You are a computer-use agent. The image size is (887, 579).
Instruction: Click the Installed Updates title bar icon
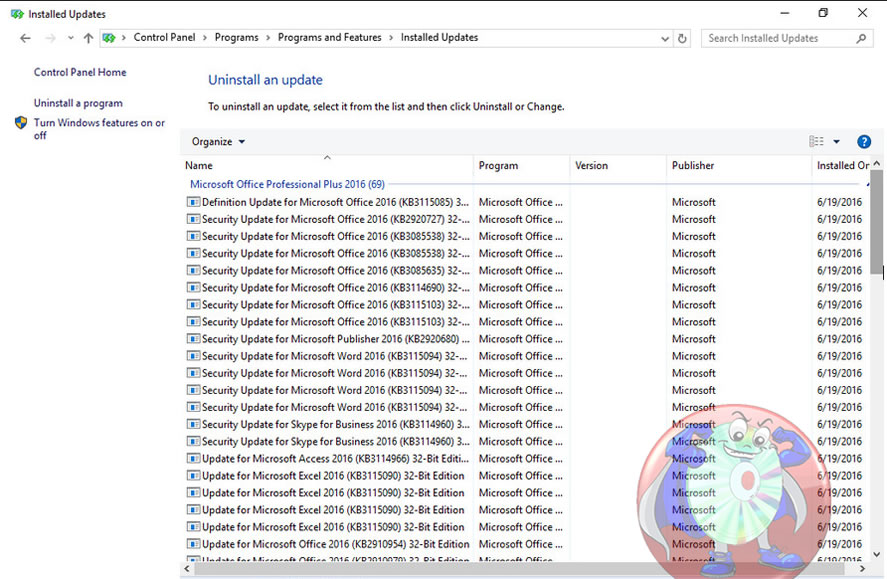18,14
